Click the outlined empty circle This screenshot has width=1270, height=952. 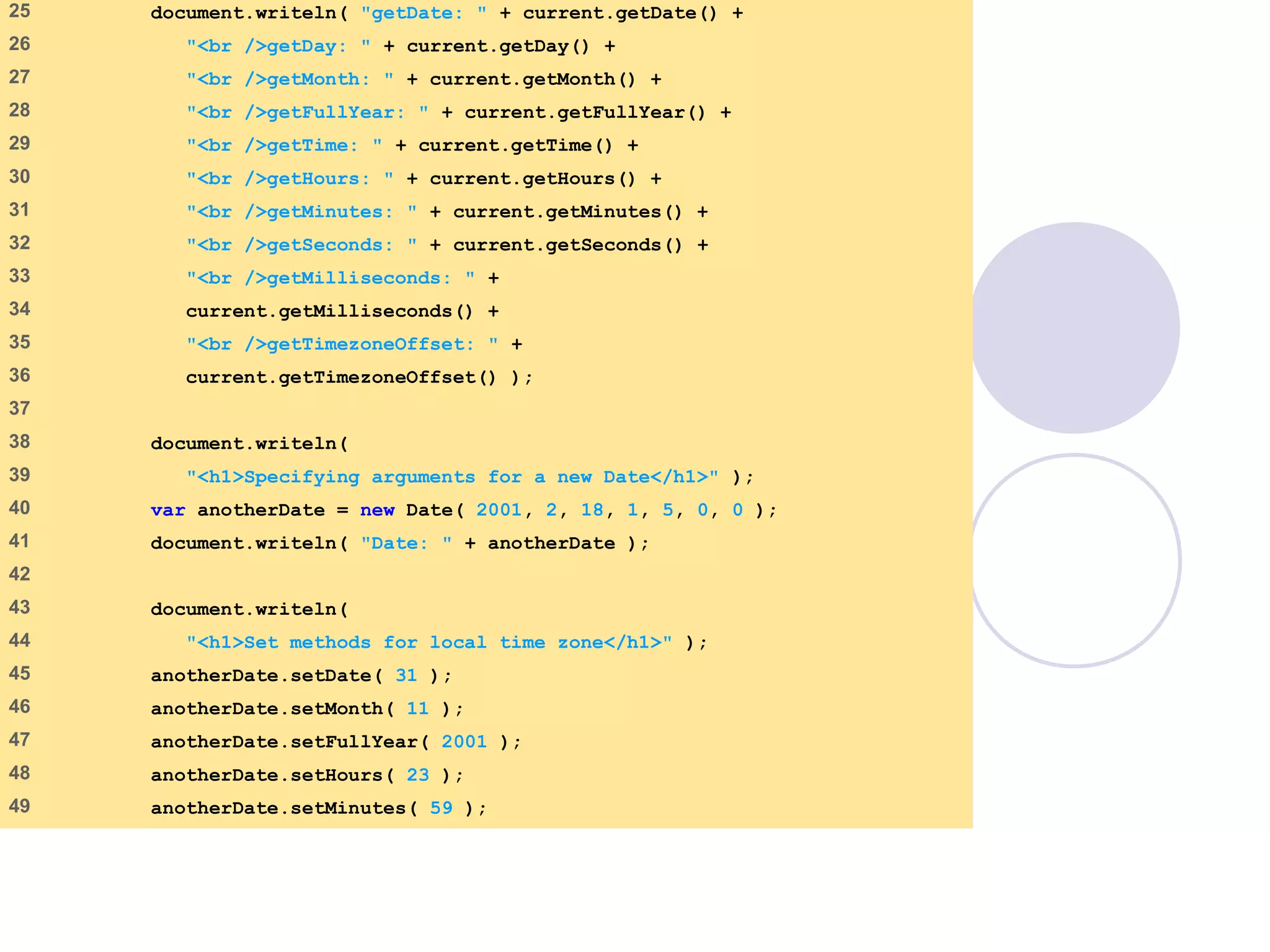coord(1075,561)
